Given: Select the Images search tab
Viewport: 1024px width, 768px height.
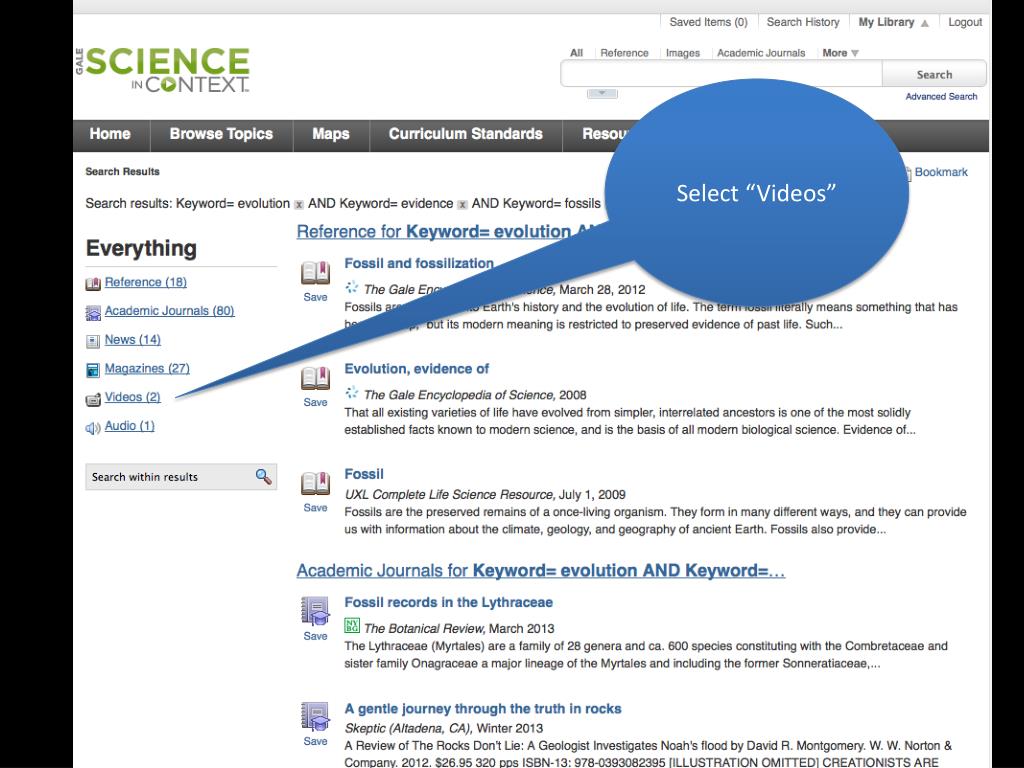Looking at the screenshot, I should tap(682, 53).
